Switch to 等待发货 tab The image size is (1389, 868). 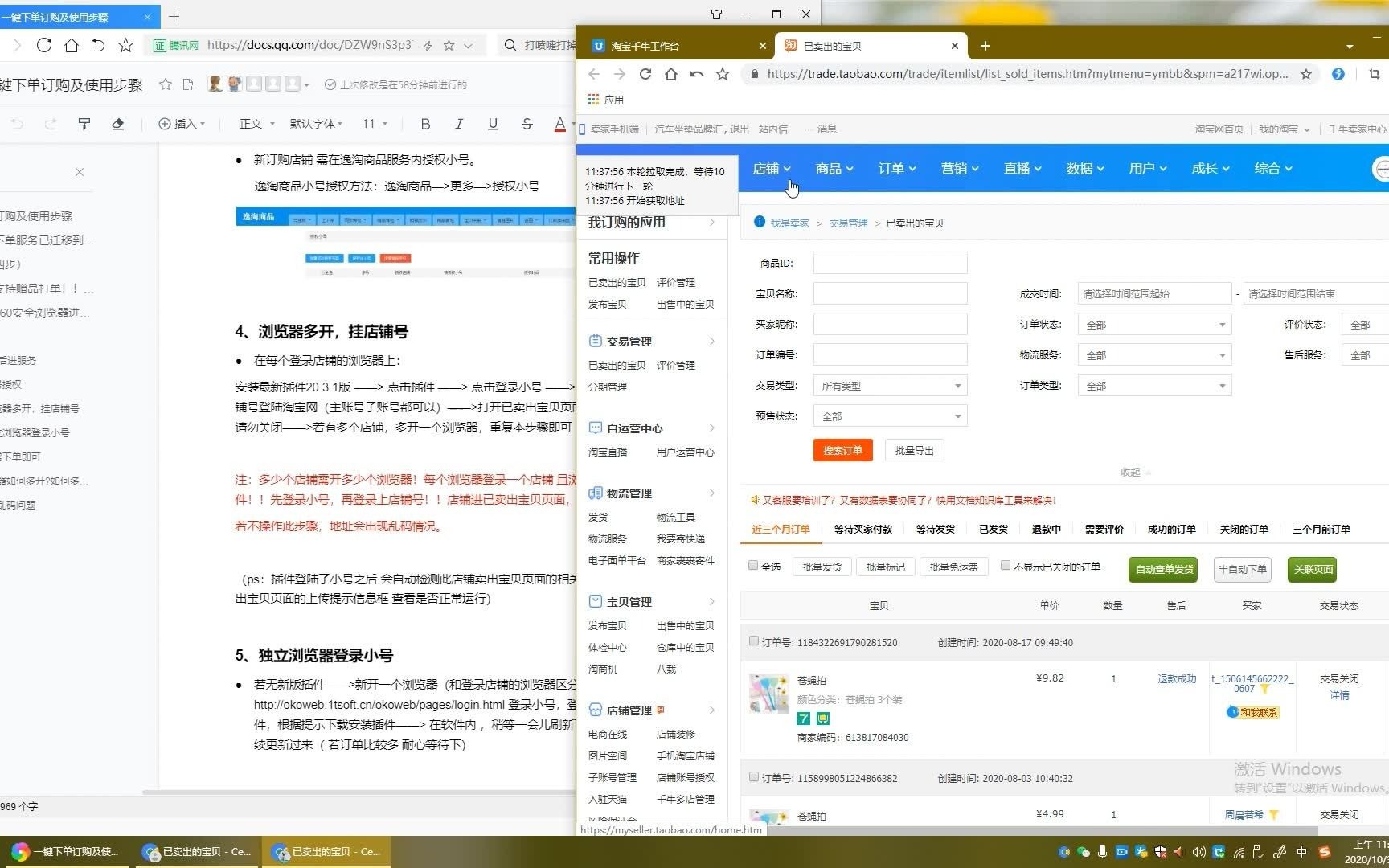click(x=936, y=529)
